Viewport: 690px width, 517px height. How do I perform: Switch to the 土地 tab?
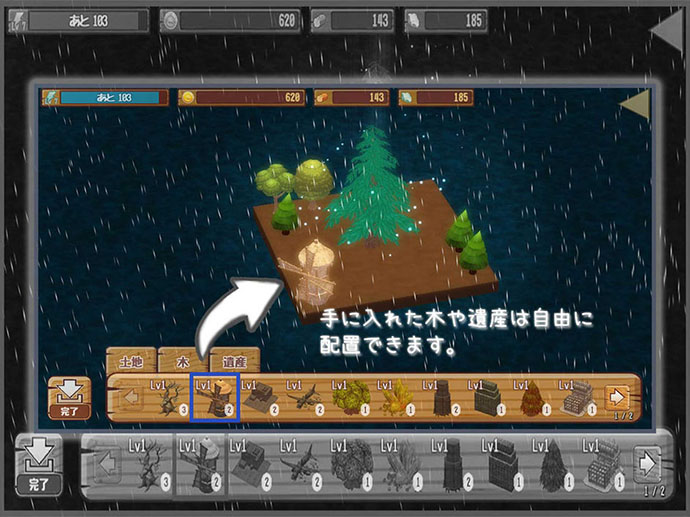(x=131, y=362)
